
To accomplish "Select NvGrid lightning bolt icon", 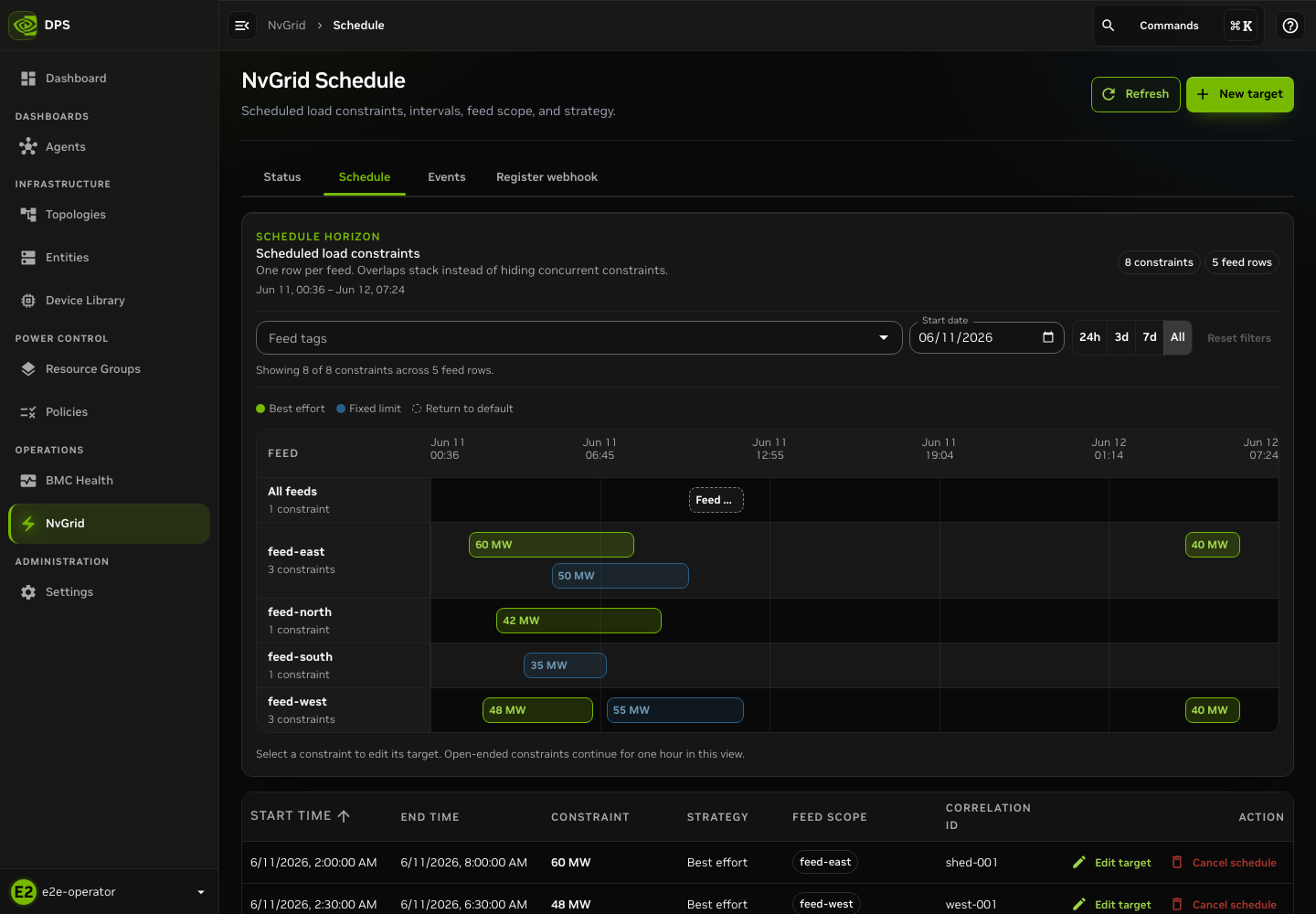I will [x=28, y=524].
